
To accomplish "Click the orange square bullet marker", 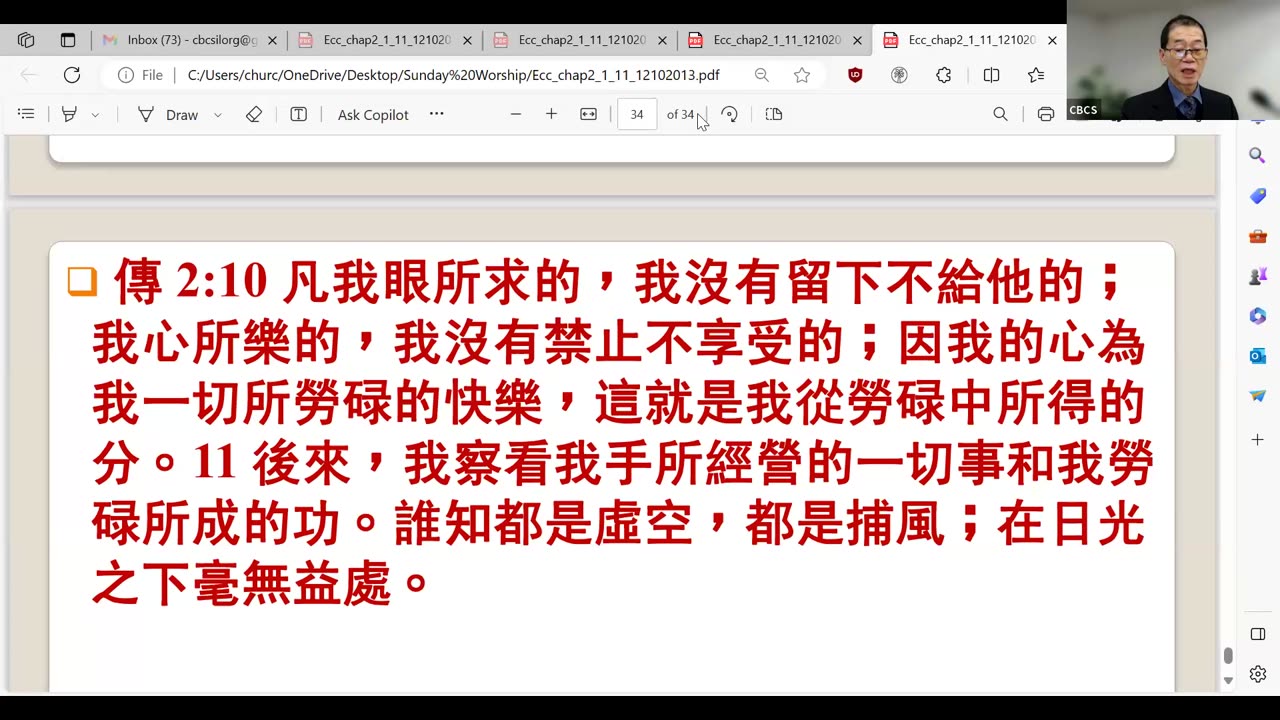I will click(82, 281).
